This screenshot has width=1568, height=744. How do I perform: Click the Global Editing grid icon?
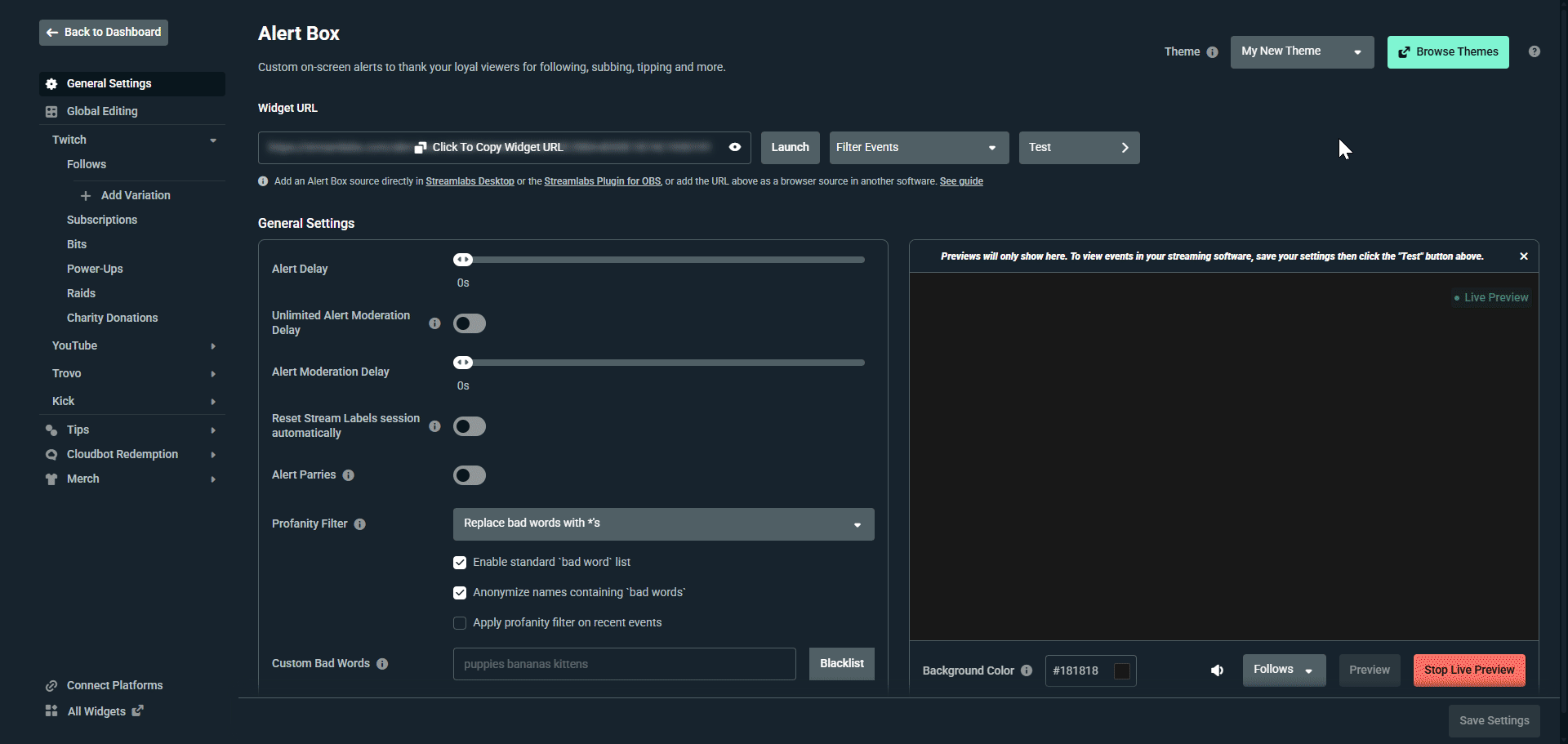51,112
